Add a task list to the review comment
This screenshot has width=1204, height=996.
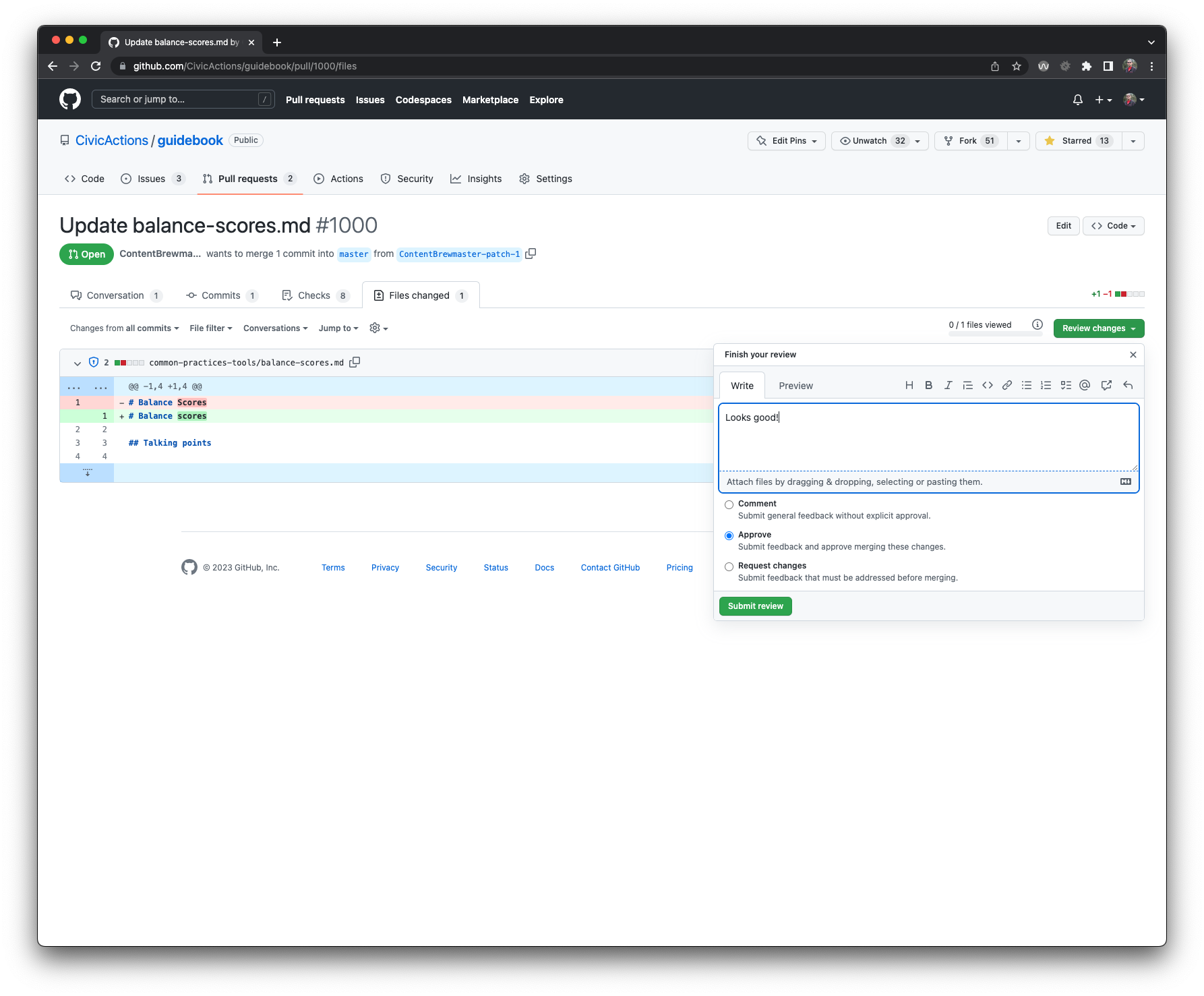[1066, 385]
